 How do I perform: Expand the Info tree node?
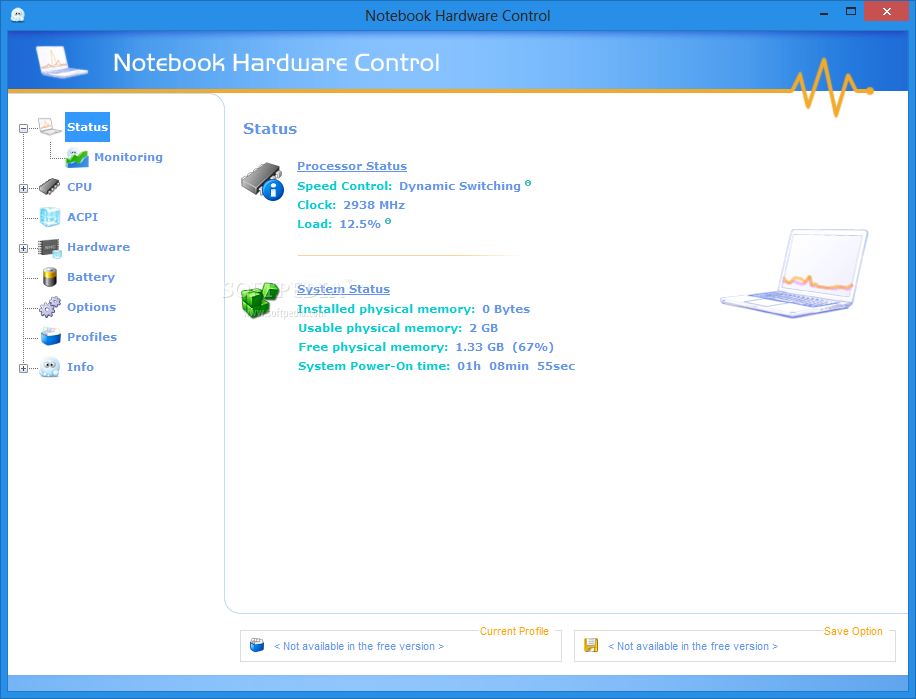(23, 368)
